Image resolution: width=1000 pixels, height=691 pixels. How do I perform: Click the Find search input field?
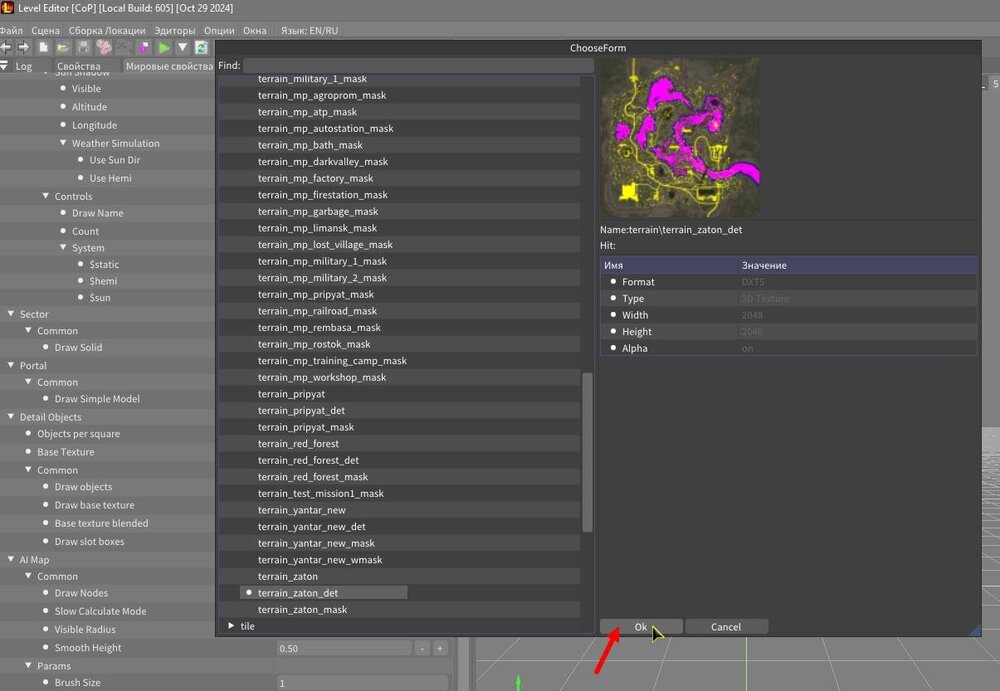(x=419, y=66)
